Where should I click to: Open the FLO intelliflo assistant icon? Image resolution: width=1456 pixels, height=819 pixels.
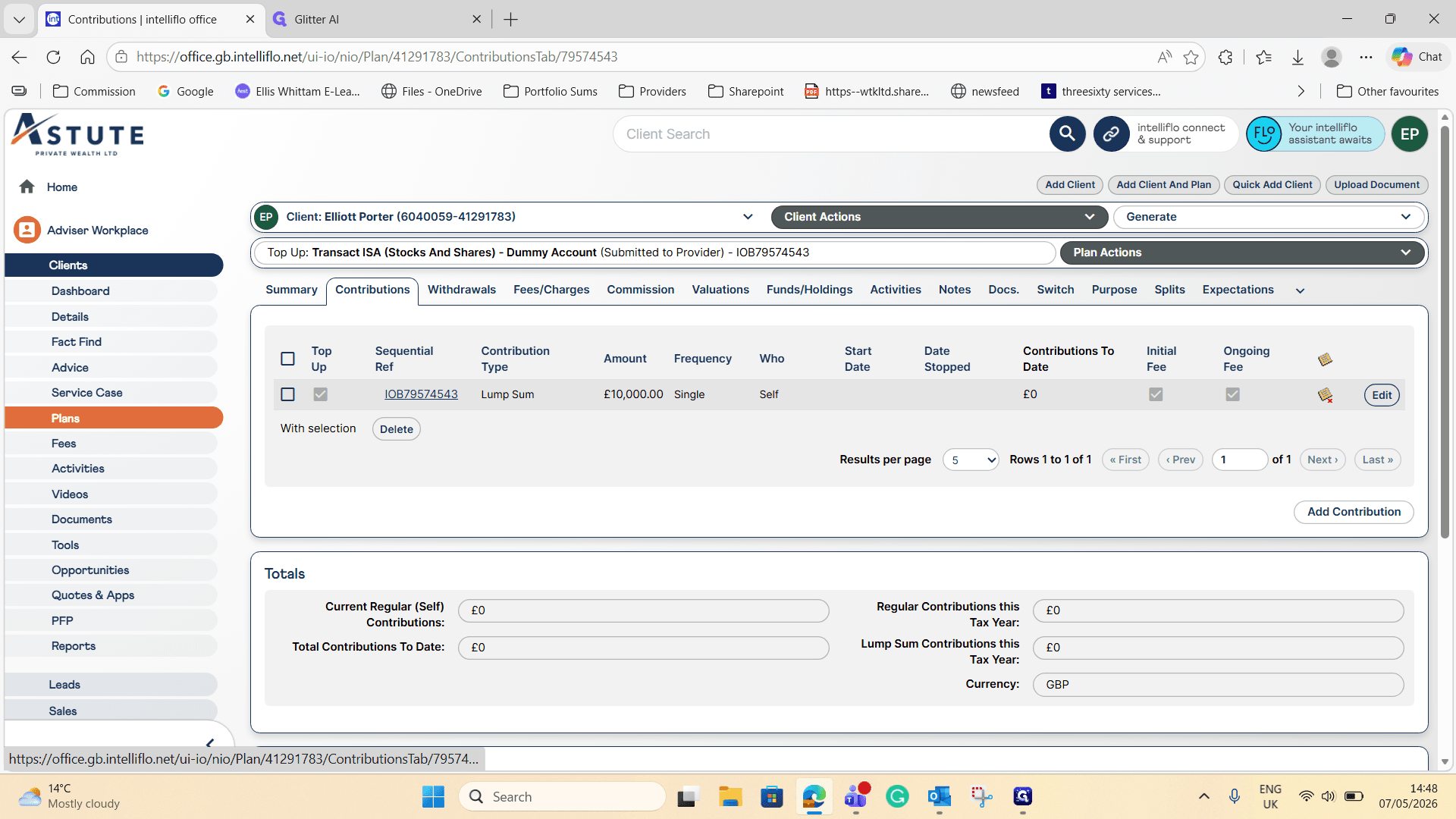pyautogui.click(x=1264, y=134)
